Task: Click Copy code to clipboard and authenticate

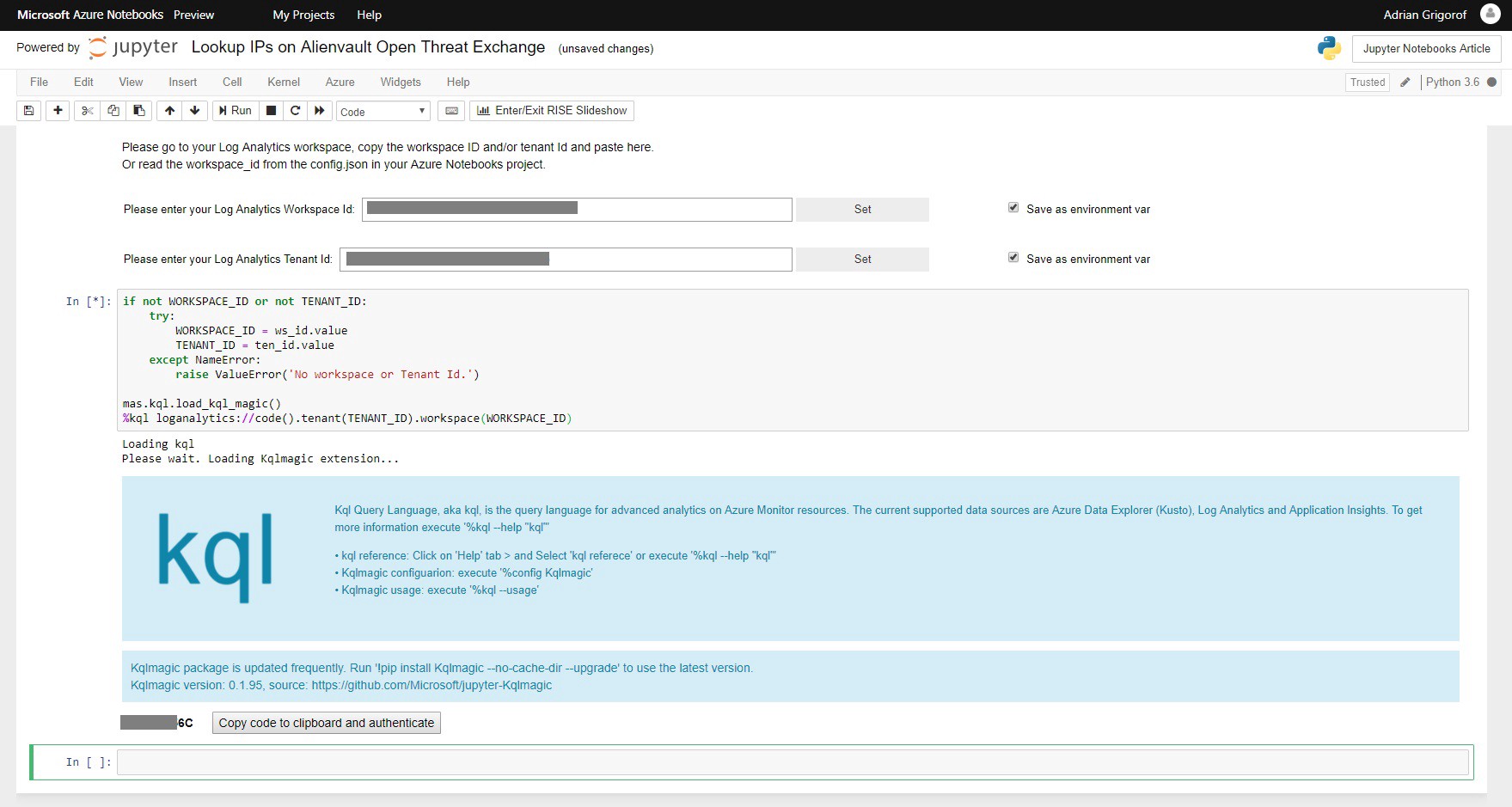Action: (x=327, y=723)
